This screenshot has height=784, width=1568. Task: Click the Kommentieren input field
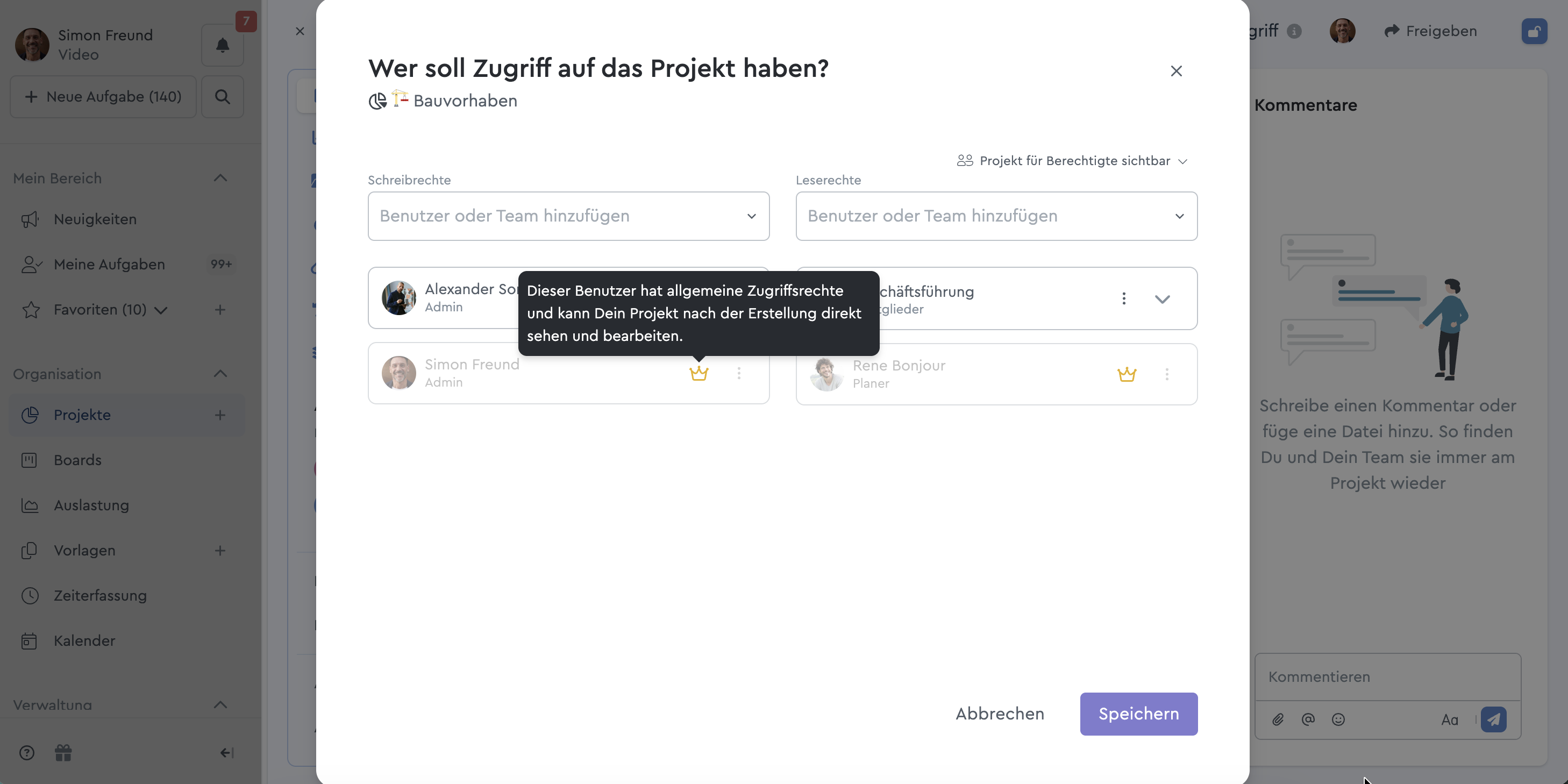click(1387, 677)
